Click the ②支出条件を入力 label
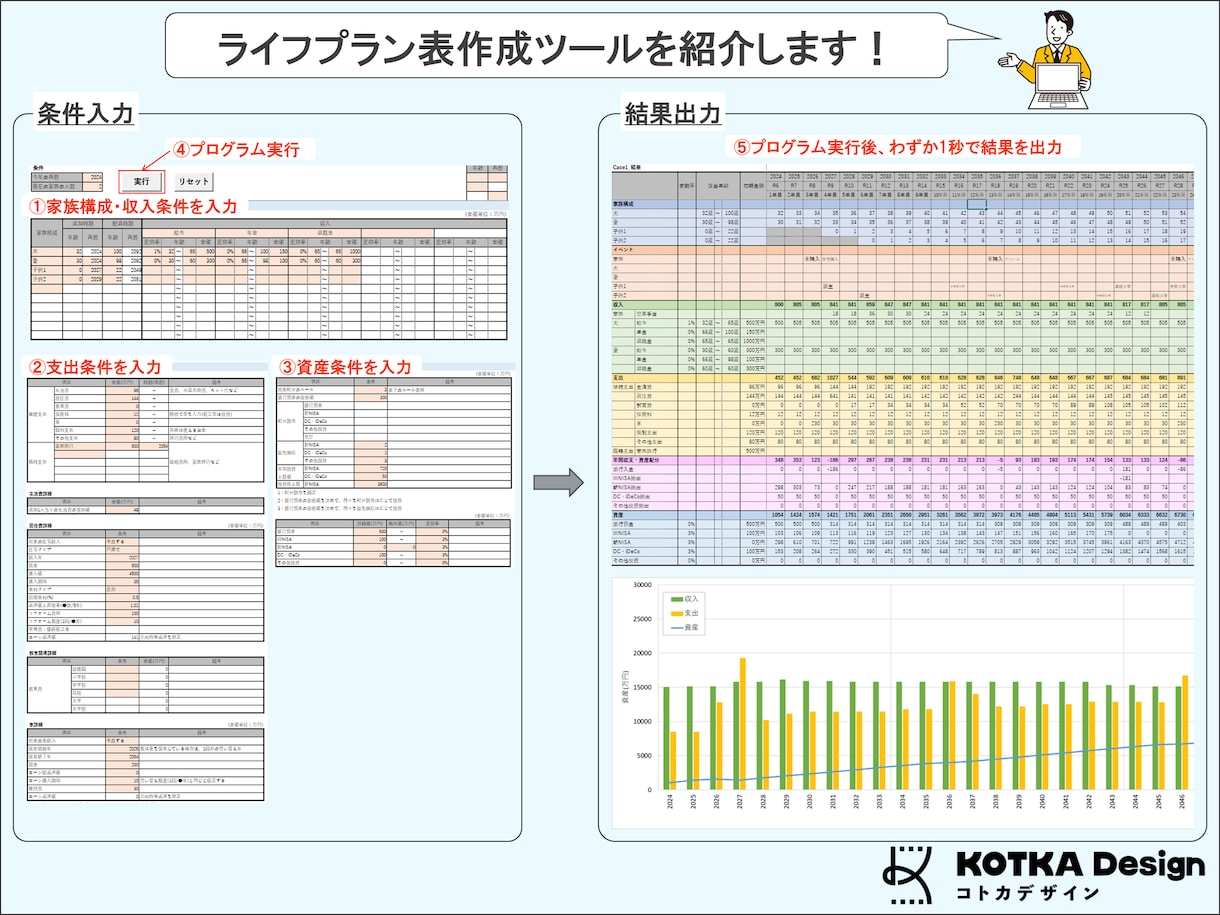The width and height of the screenshot is (1220, 915). [x=100, y=367]
